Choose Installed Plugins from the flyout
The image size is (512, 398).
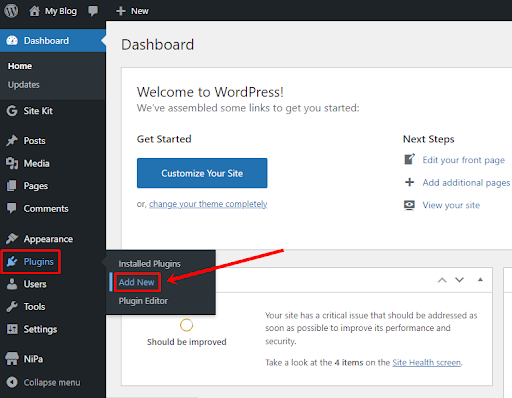[x=149, y=264]
